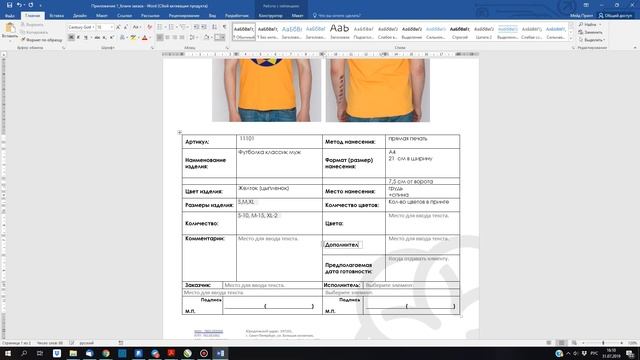Image resolution: width=640 pixels, height=360 pixels.
Task: Click the 11101 article cell
Action: coord(279,141)
